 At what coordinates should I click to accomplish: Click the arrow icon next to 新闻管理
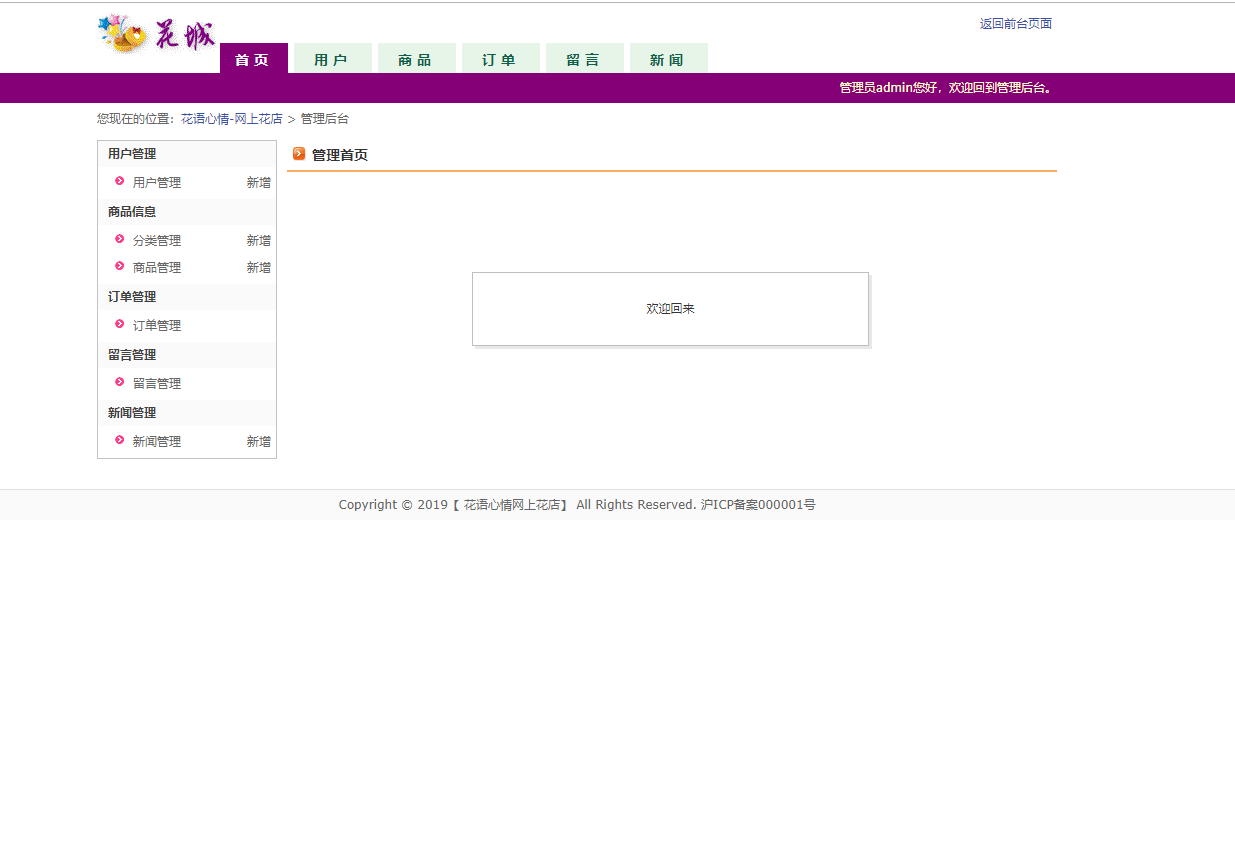pos(119,441)
